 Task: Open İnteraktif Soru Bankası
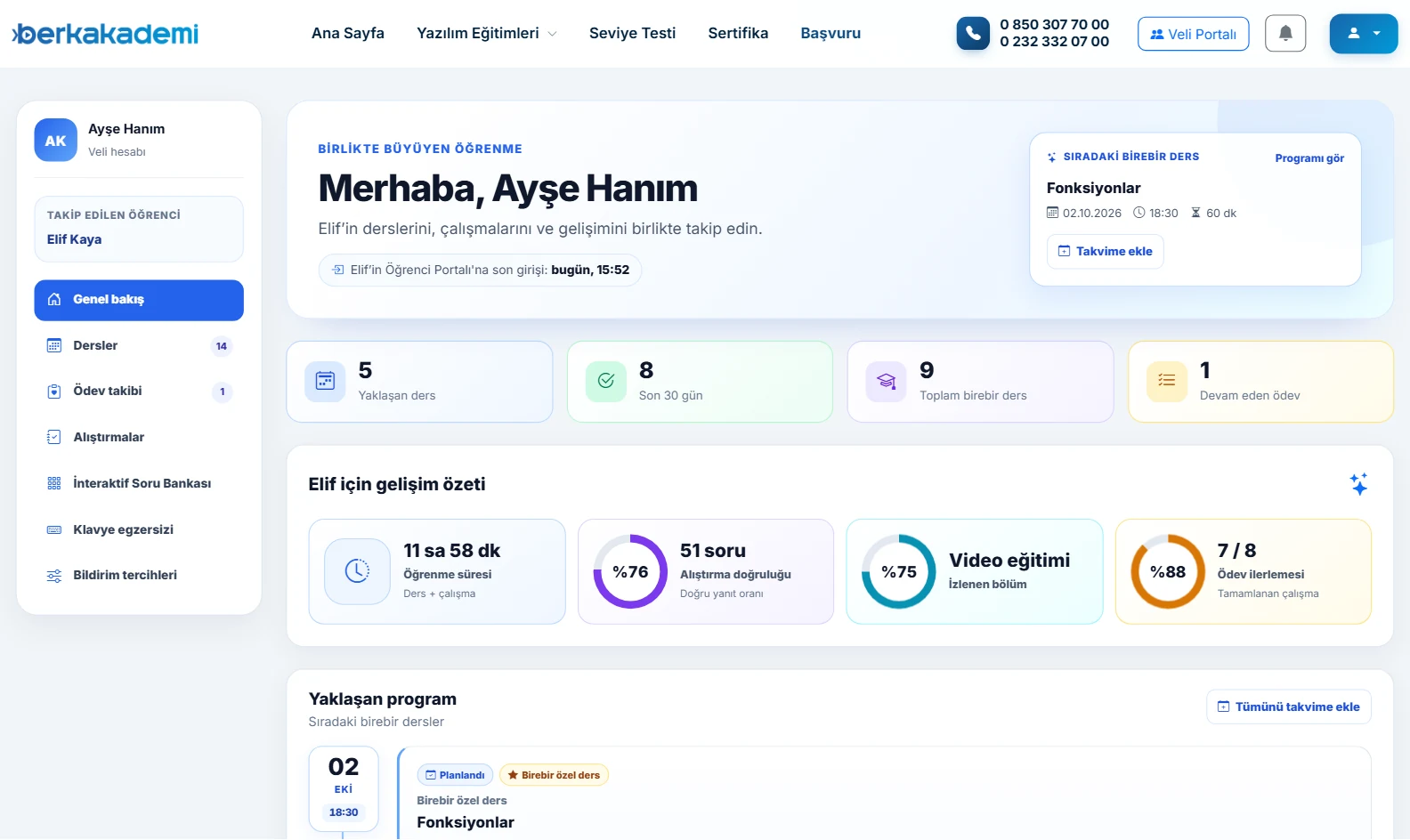pos(139,483)
